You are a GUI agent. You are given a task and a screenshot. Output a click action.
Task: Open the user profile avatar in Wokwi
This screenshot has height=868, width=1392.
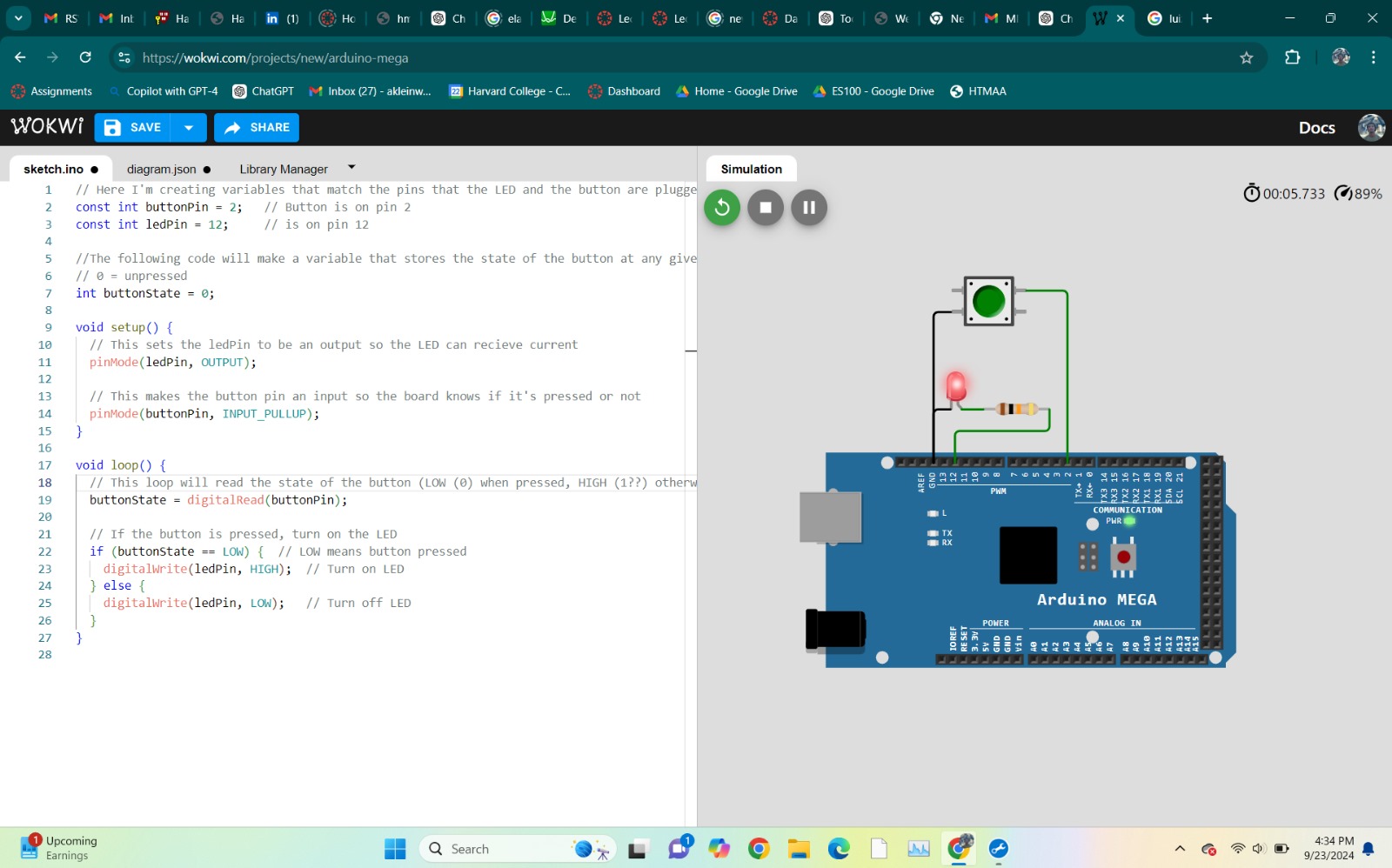(x=1371, y=127)
